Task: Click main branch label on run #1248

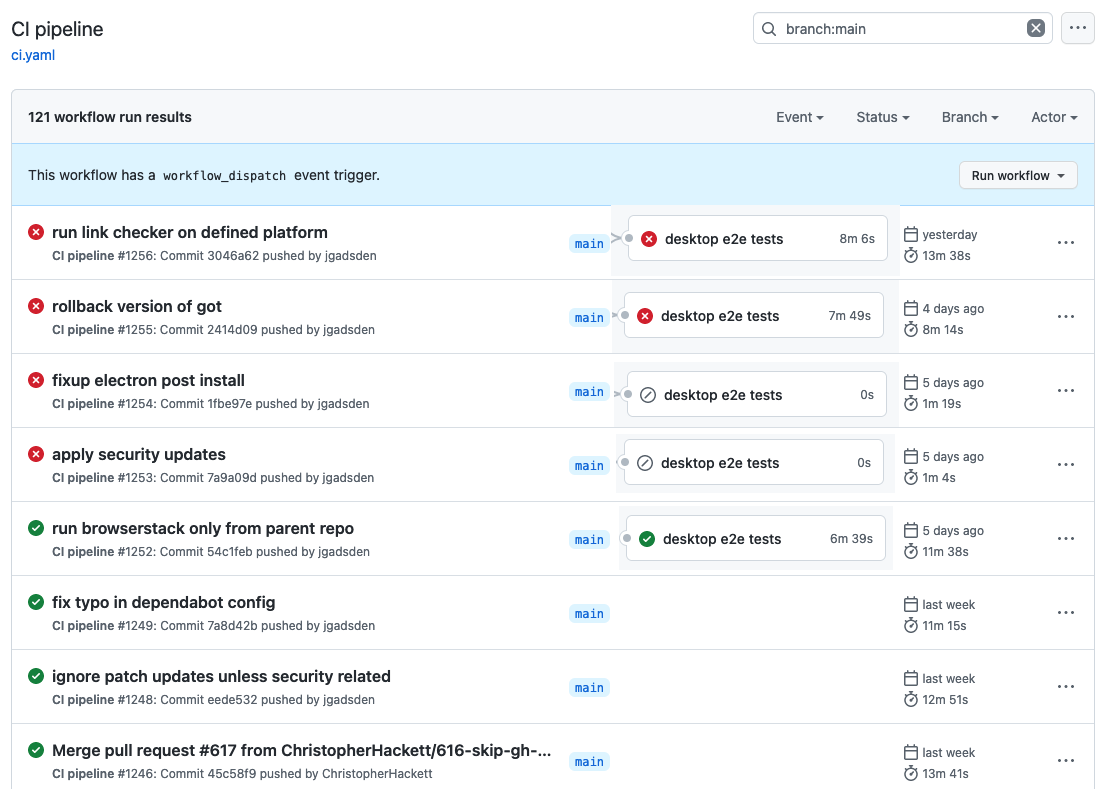Action: tap(589, 687)
